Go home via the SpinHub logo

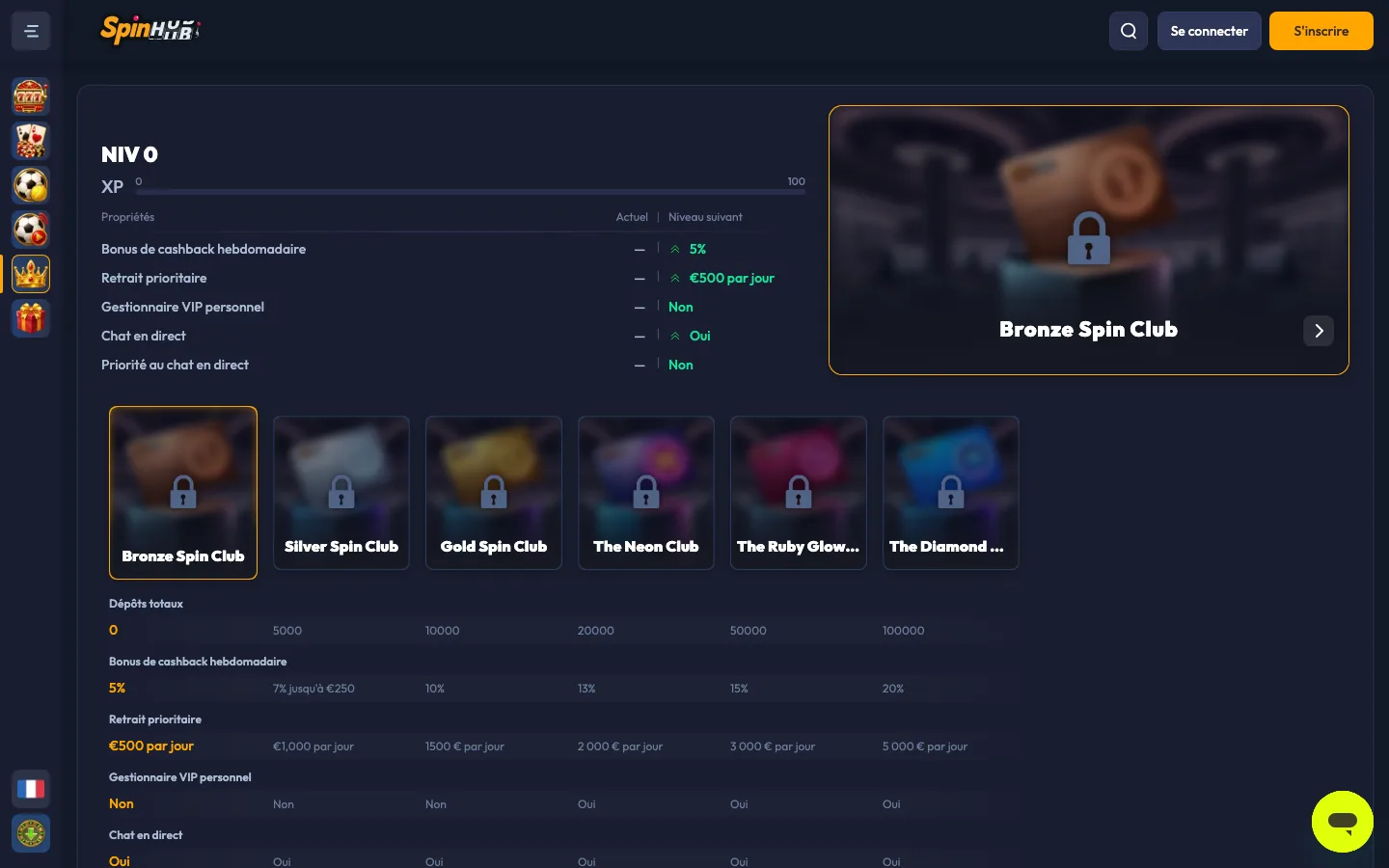pyautogui.click(x=150, y=30)
